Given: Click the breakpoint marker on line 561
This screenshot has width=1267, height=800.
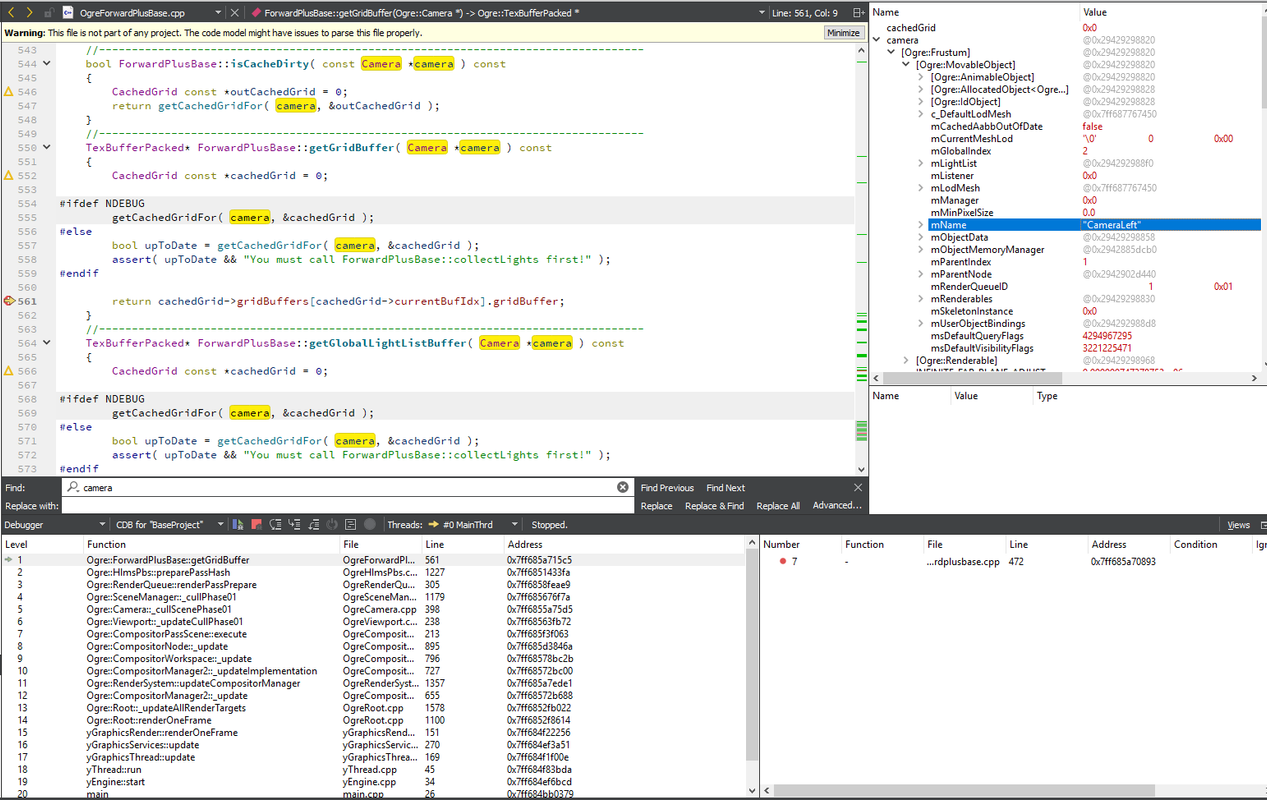Looking at the screenshot, I should click(9, 301).
